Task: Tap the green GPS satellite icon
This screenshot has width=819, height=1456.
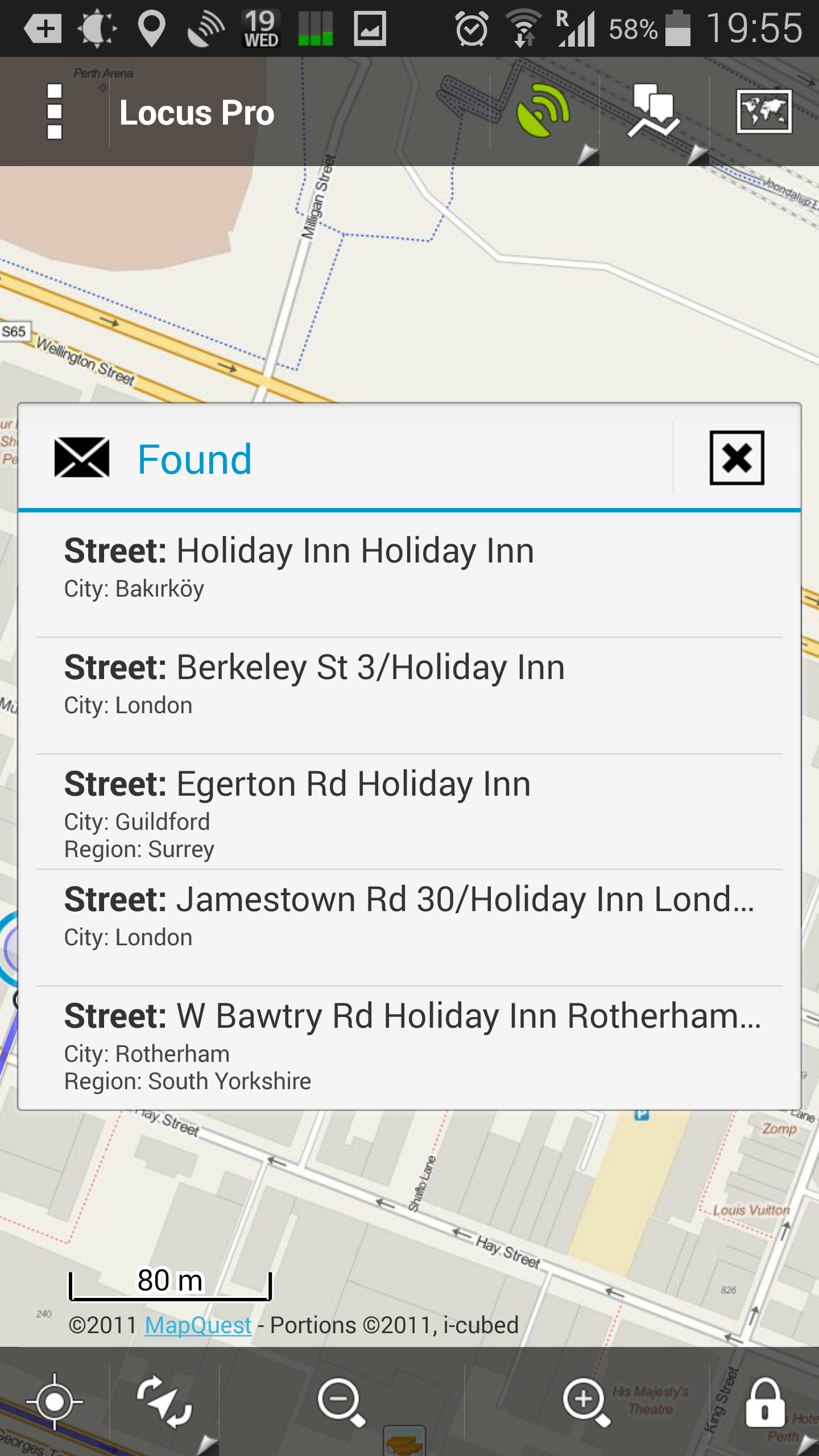Action: pyautogui.click(x=544, y=111)
